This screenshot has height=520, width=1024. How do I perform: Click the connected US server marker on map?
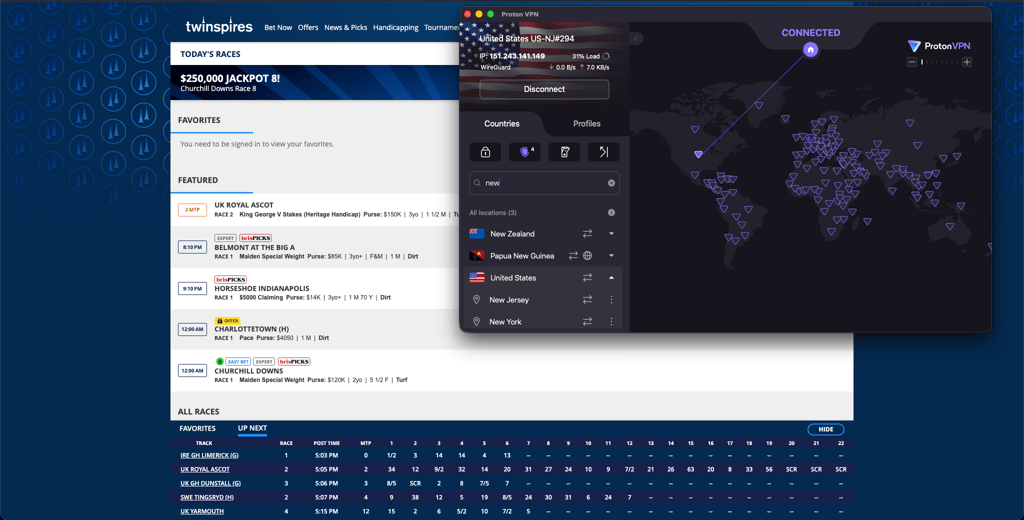click(698, 154)
